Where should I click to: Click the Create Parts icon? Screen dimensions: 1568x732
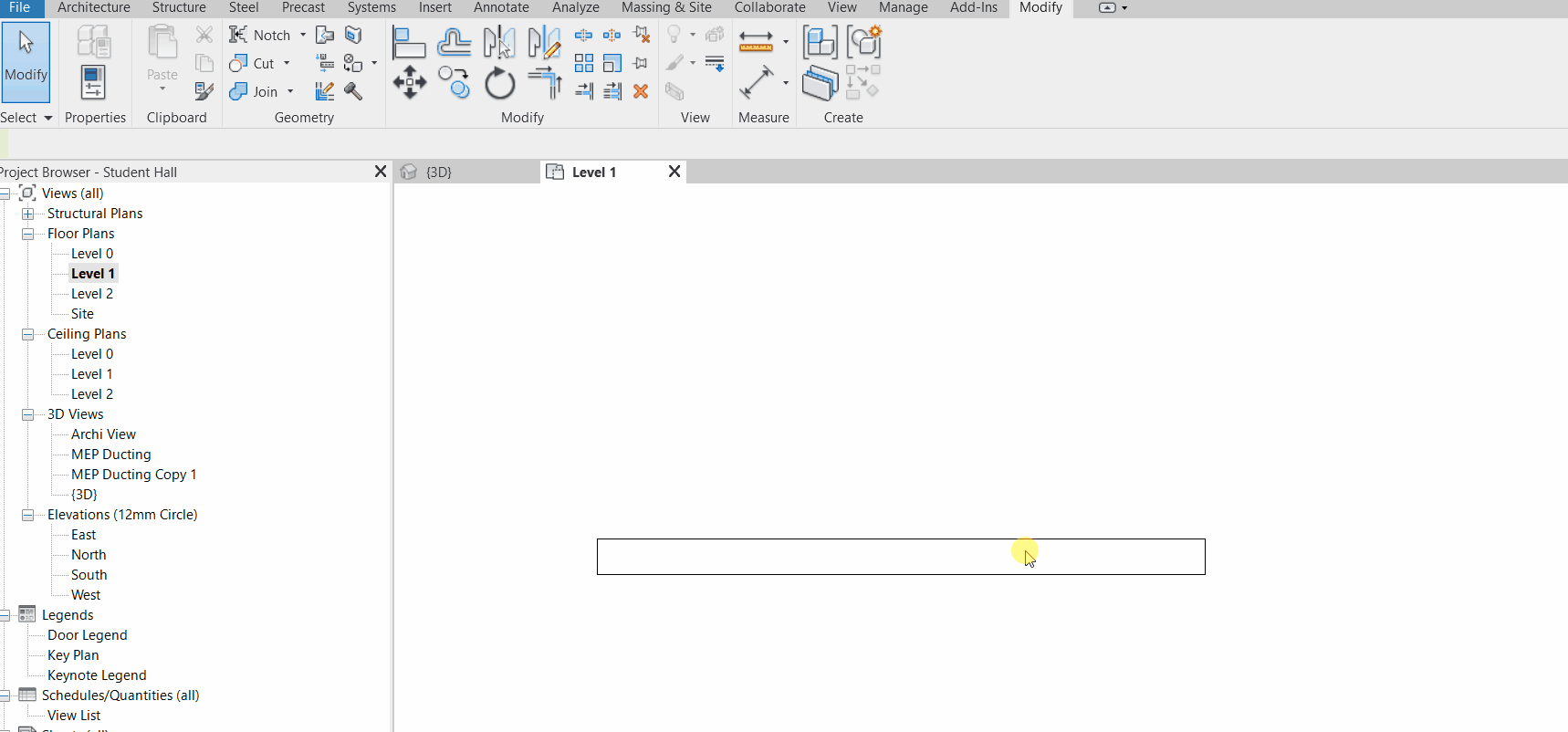[x=820, y=83]
